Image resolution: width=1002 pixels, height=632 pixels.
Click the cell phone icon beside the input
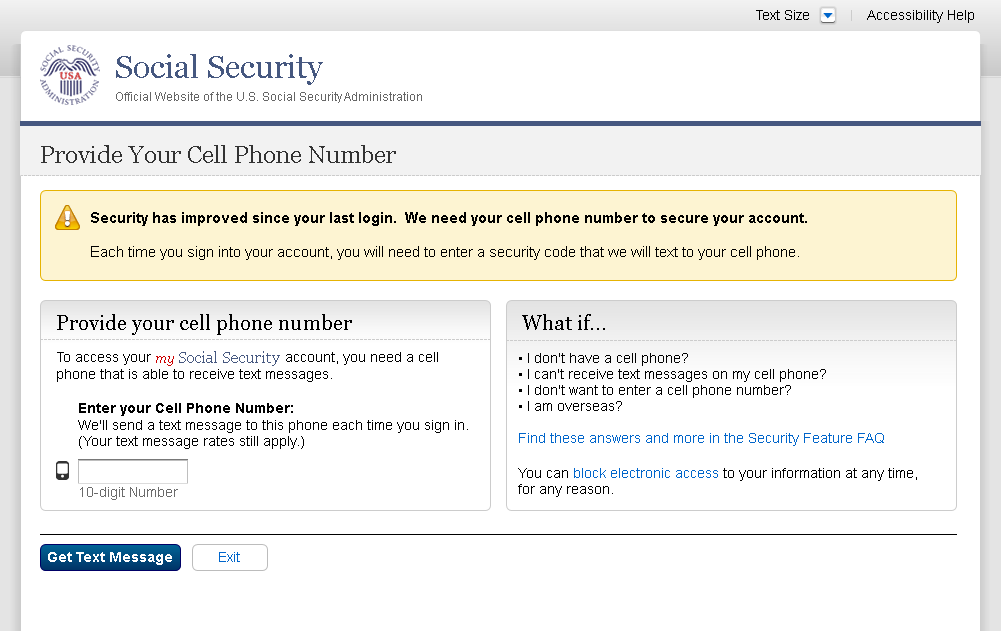point(63,471)
